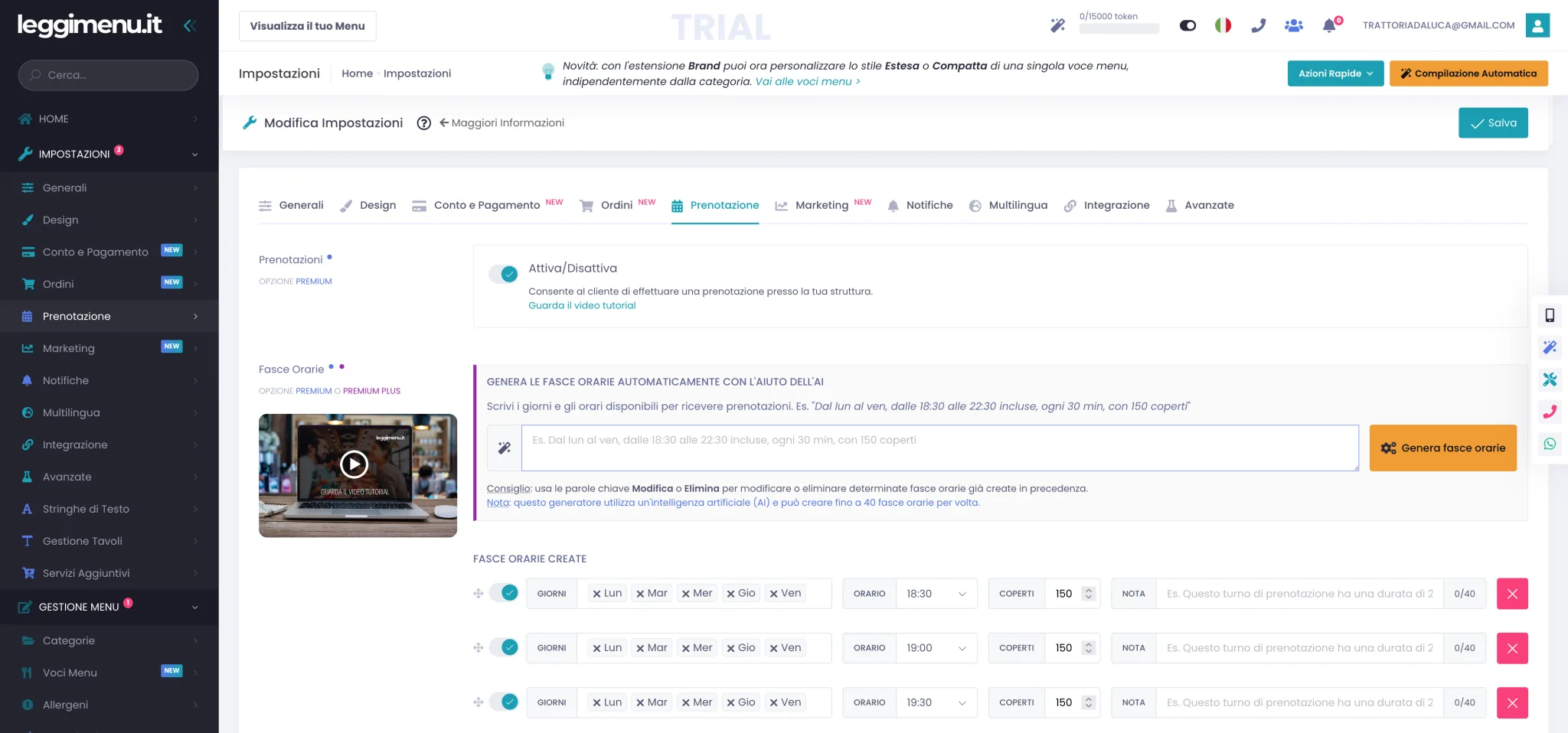Click the magic wand beside AI text field
Screen dimensions: 1568x733
click(505, 448)
